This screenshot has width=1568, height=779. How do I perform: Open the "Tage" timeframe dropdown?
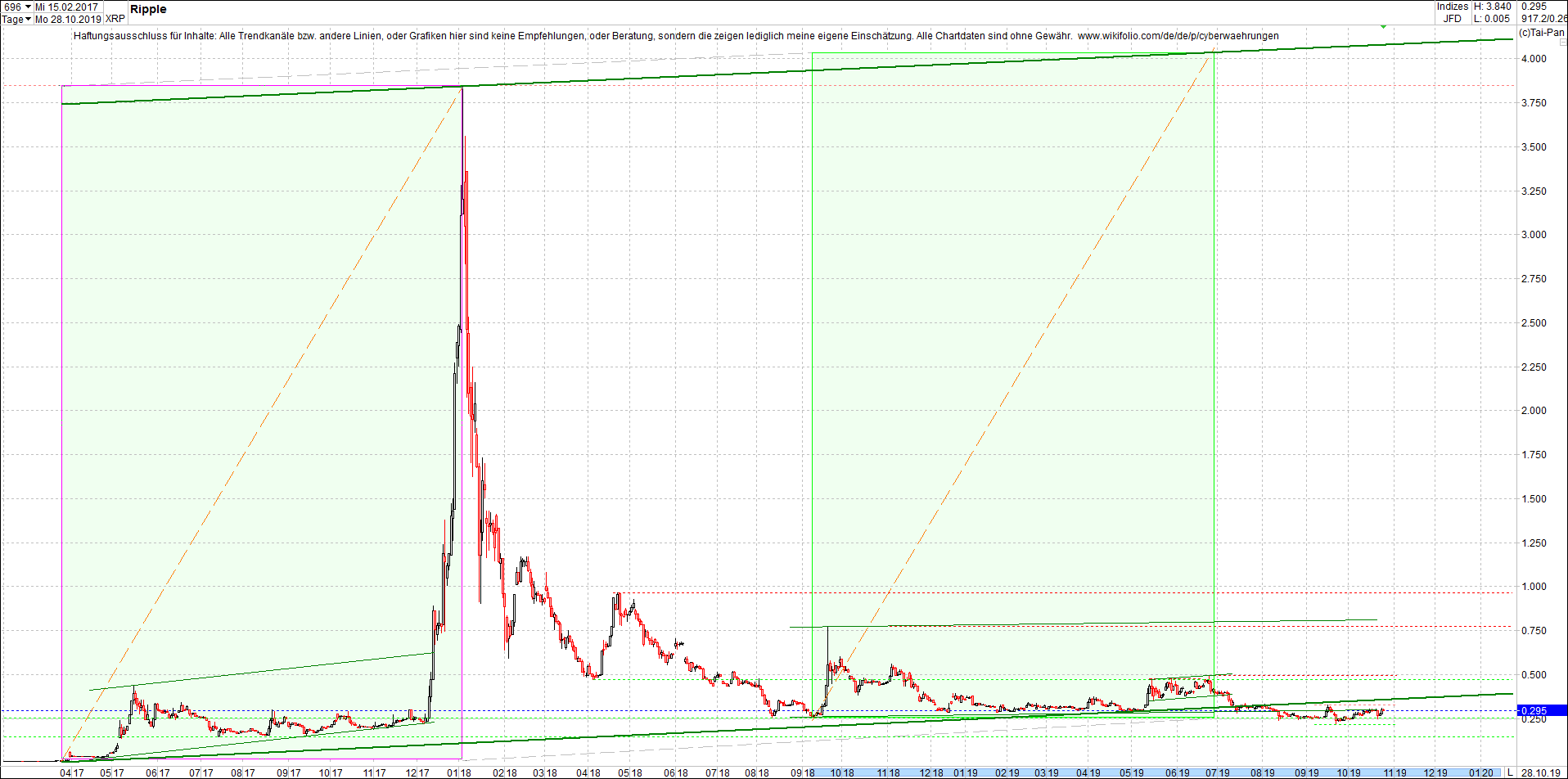click(15, 19)
